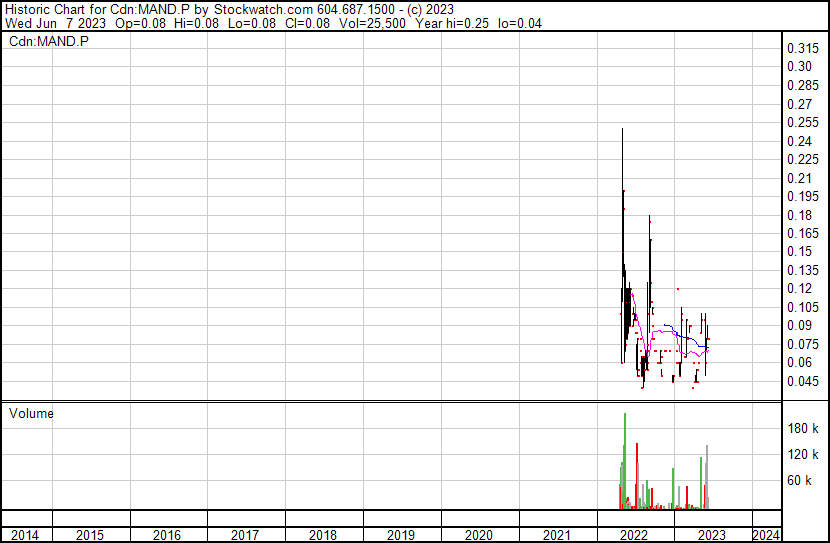Click the 0.30 price axis value
The image size is (830, 543).
pyautogui.click(x=799, y=67)
